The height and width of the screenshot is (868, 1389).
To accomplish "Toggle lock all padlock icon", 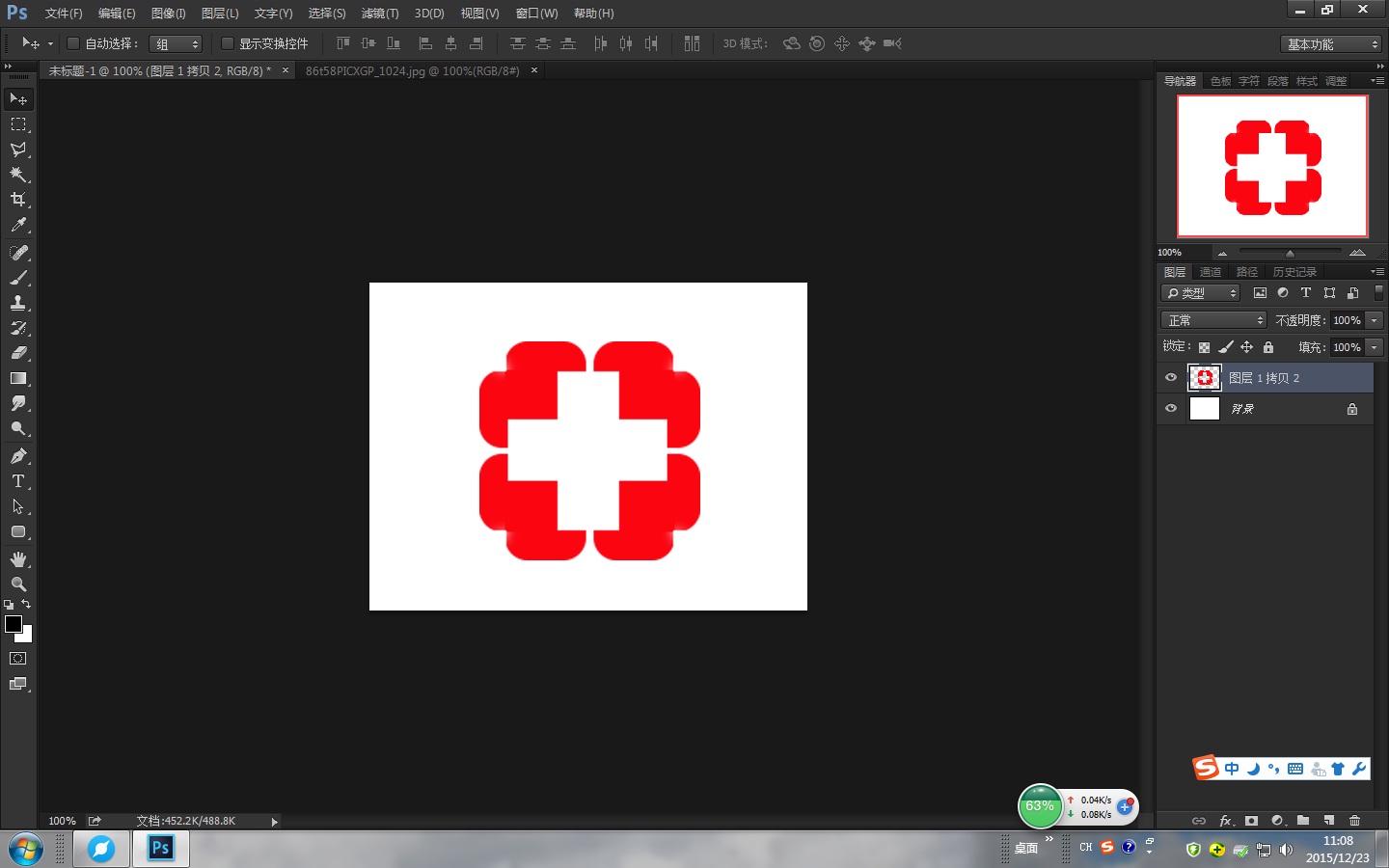I will click(1268, 347).
